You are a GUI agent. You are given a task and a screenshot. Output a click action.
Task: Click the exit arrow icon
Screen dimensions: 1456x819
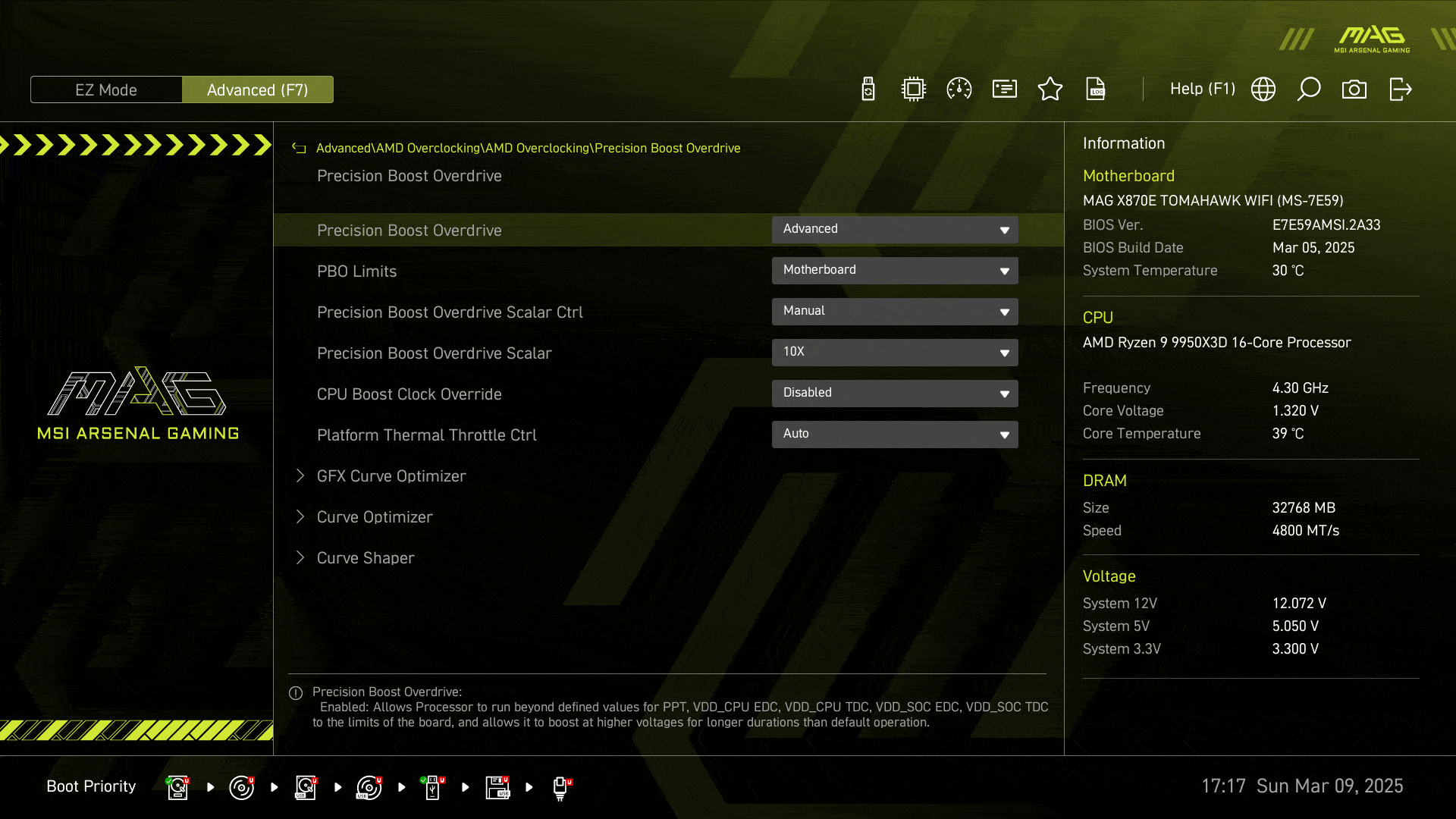1401,89
